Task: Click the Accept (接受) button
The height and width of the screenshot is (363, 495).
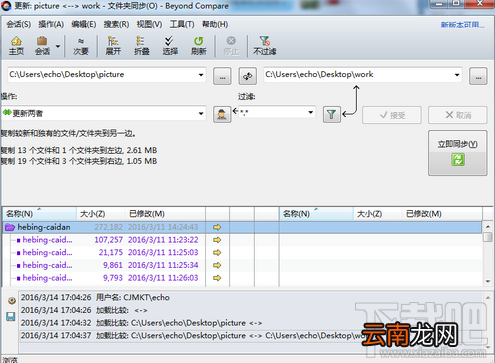Action: coord(392,115)
